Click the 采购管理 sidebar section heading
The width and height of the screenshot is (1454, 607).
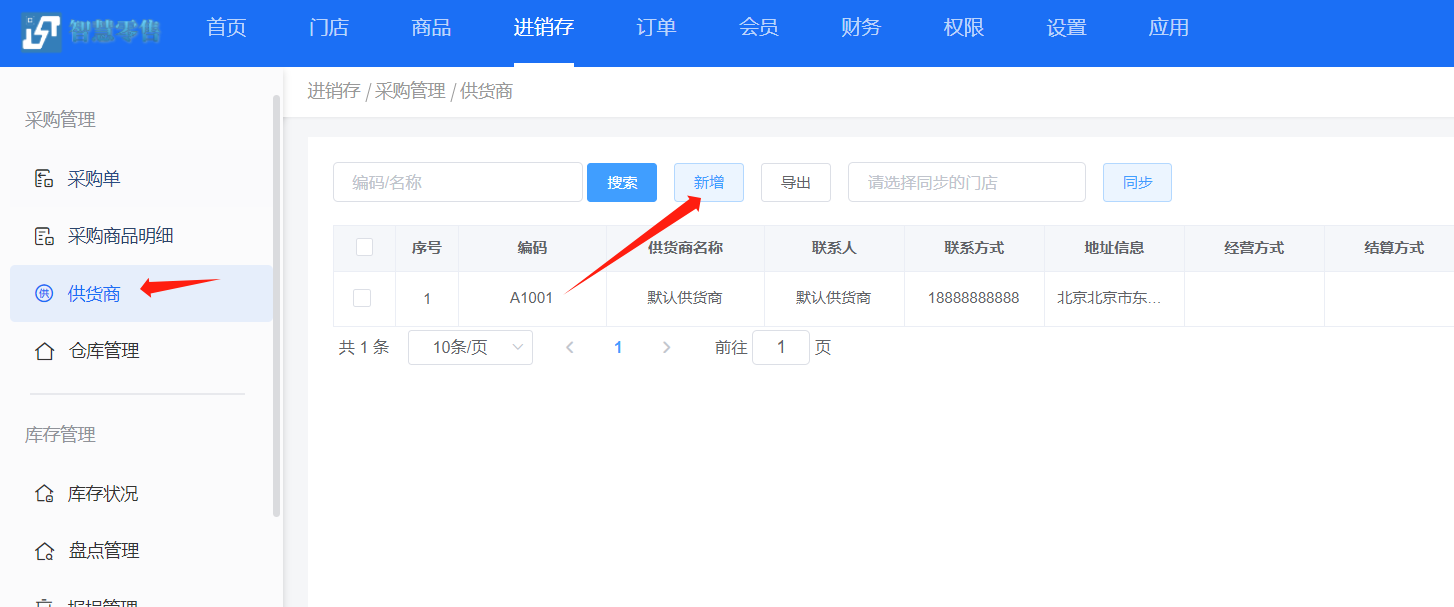point(60,120)
